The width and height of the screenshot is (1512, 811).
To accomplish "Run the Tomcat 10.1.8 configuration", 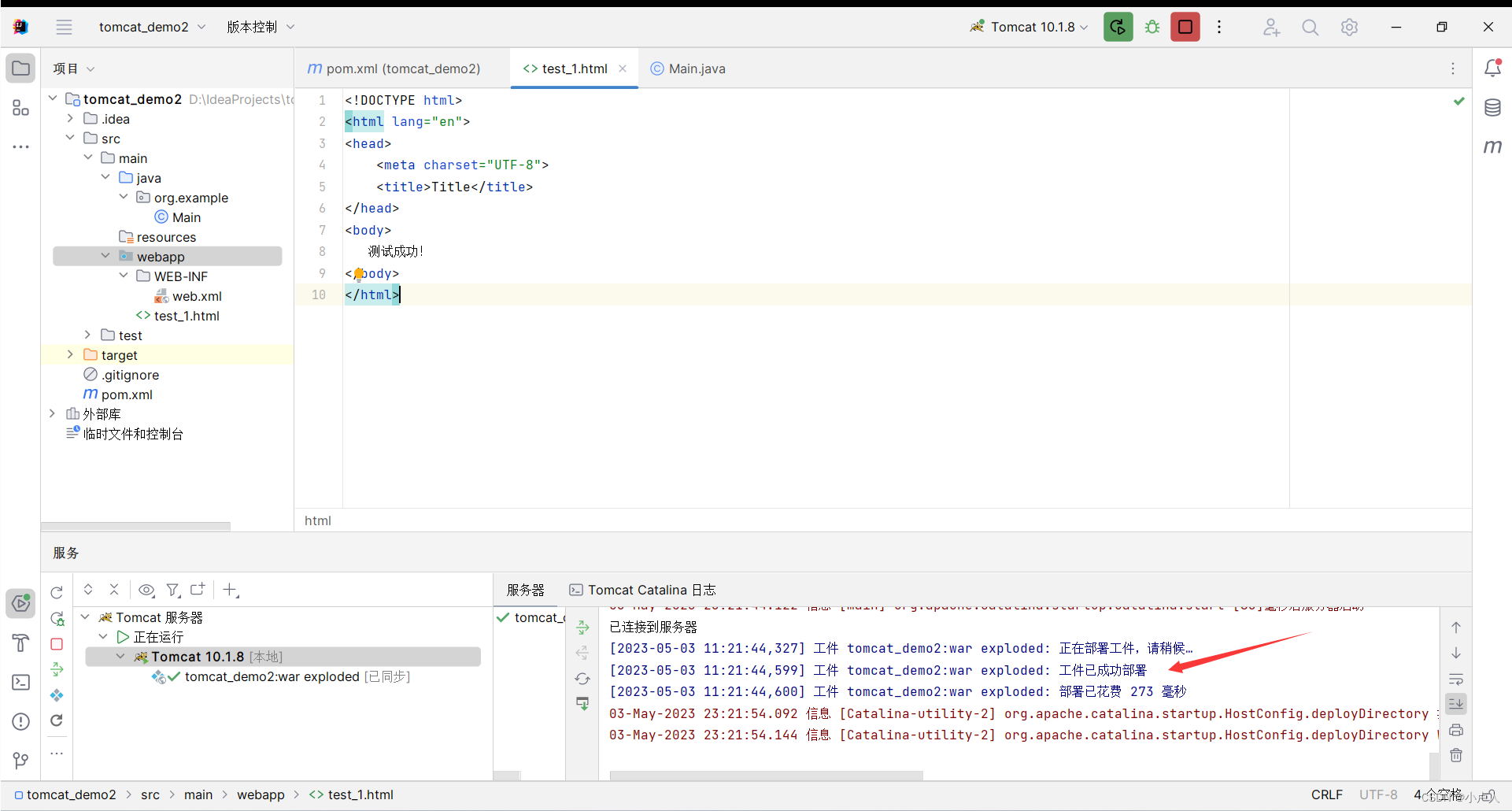I will coord(1118,26).
